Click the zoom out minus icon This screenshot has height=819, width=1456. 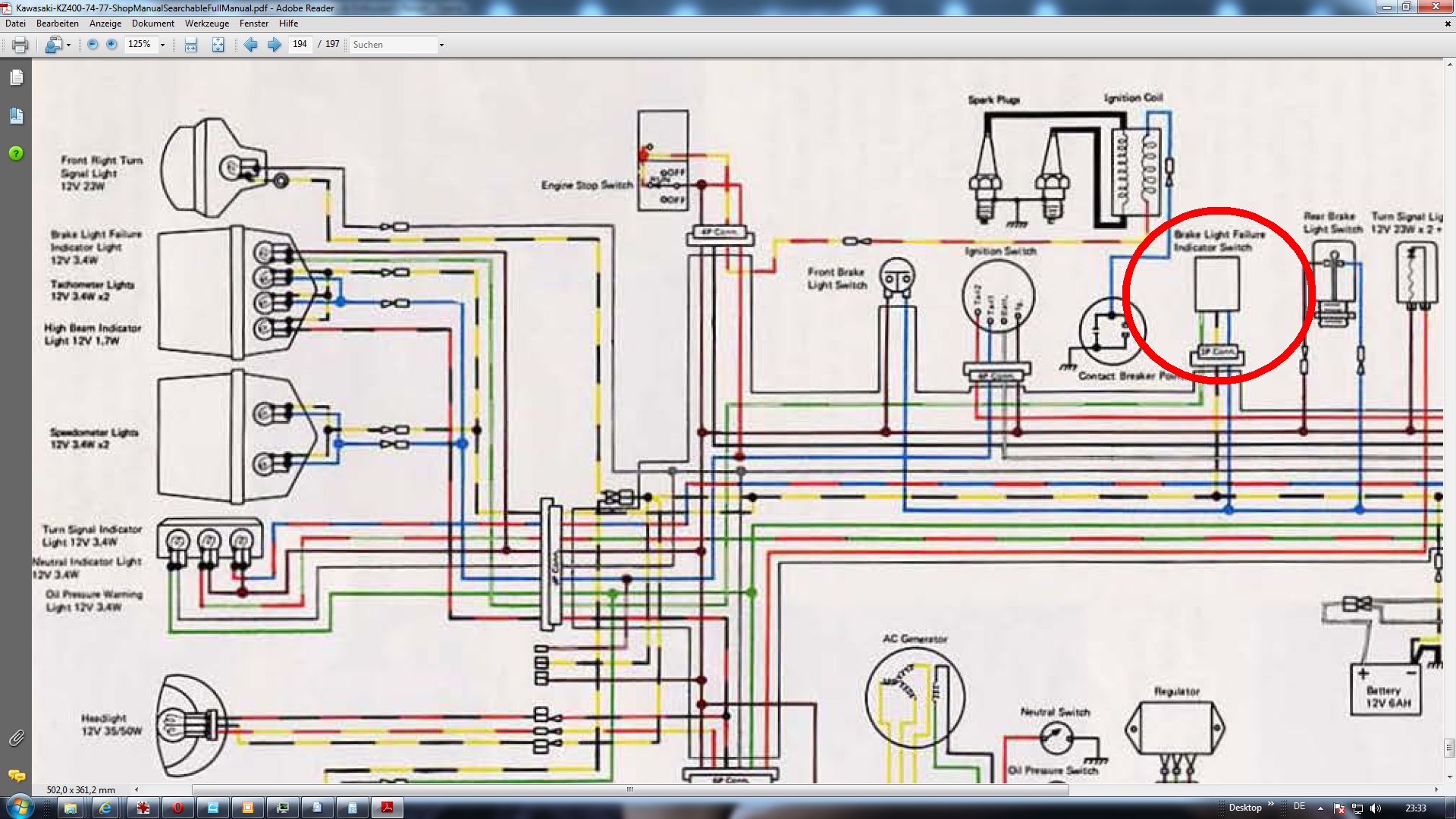click(93, 45)
